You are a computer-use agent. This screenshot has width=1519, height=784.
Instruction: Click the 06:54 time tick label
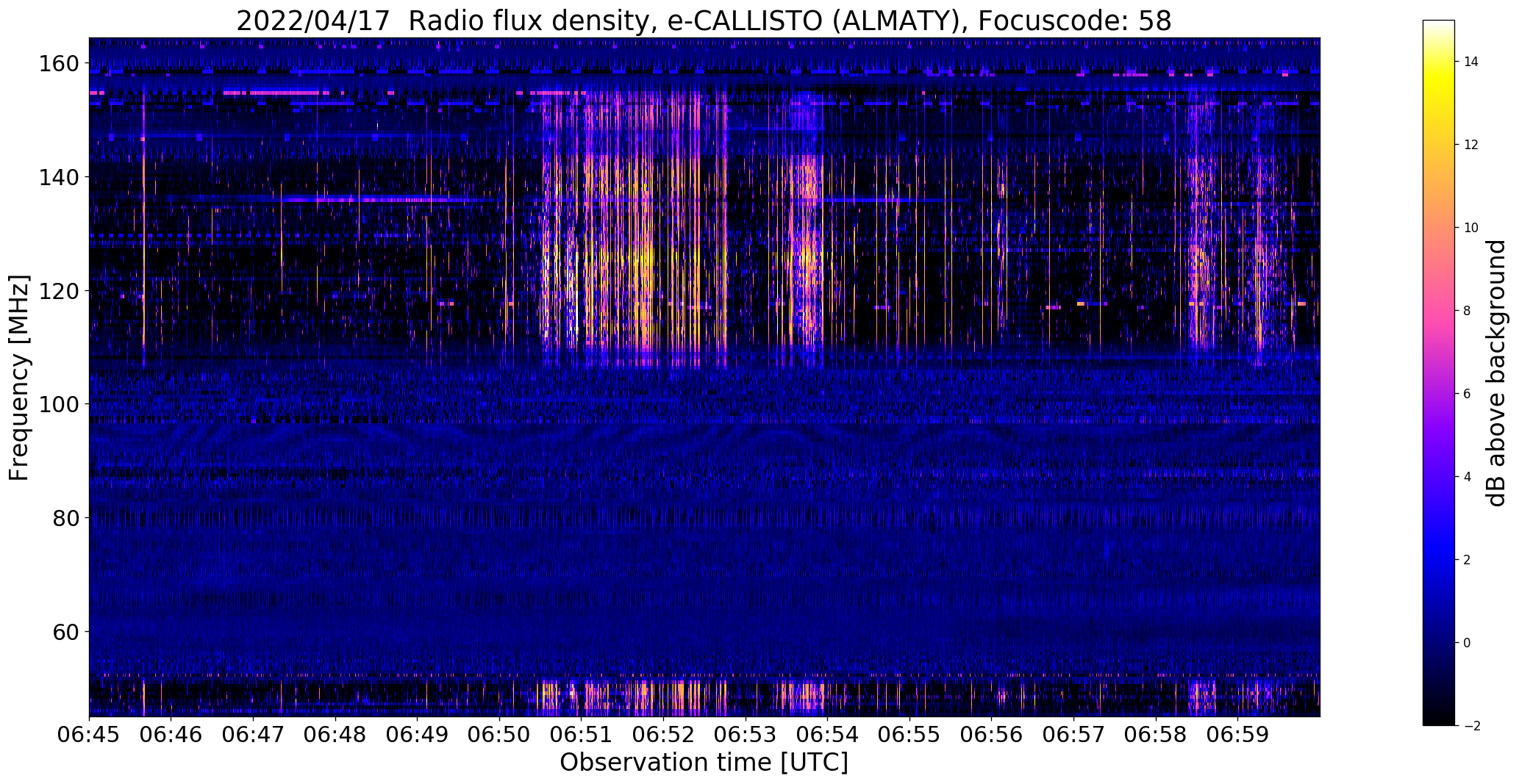coord(828,735)
